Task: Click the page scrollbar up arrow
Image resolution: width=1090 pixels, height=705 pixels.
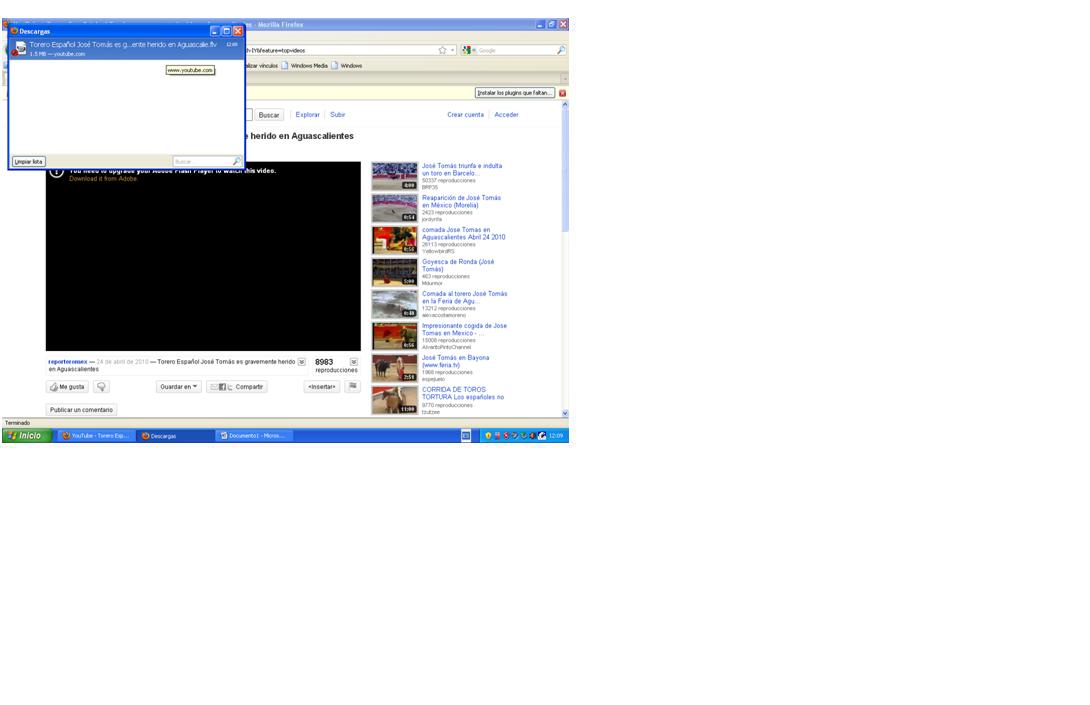Action: [x=564, y=104]
